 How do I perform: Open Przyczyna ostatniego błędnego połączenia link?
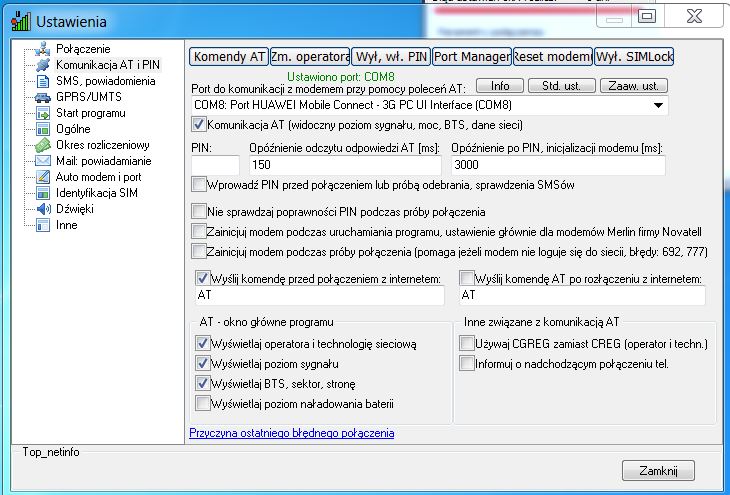291,433
